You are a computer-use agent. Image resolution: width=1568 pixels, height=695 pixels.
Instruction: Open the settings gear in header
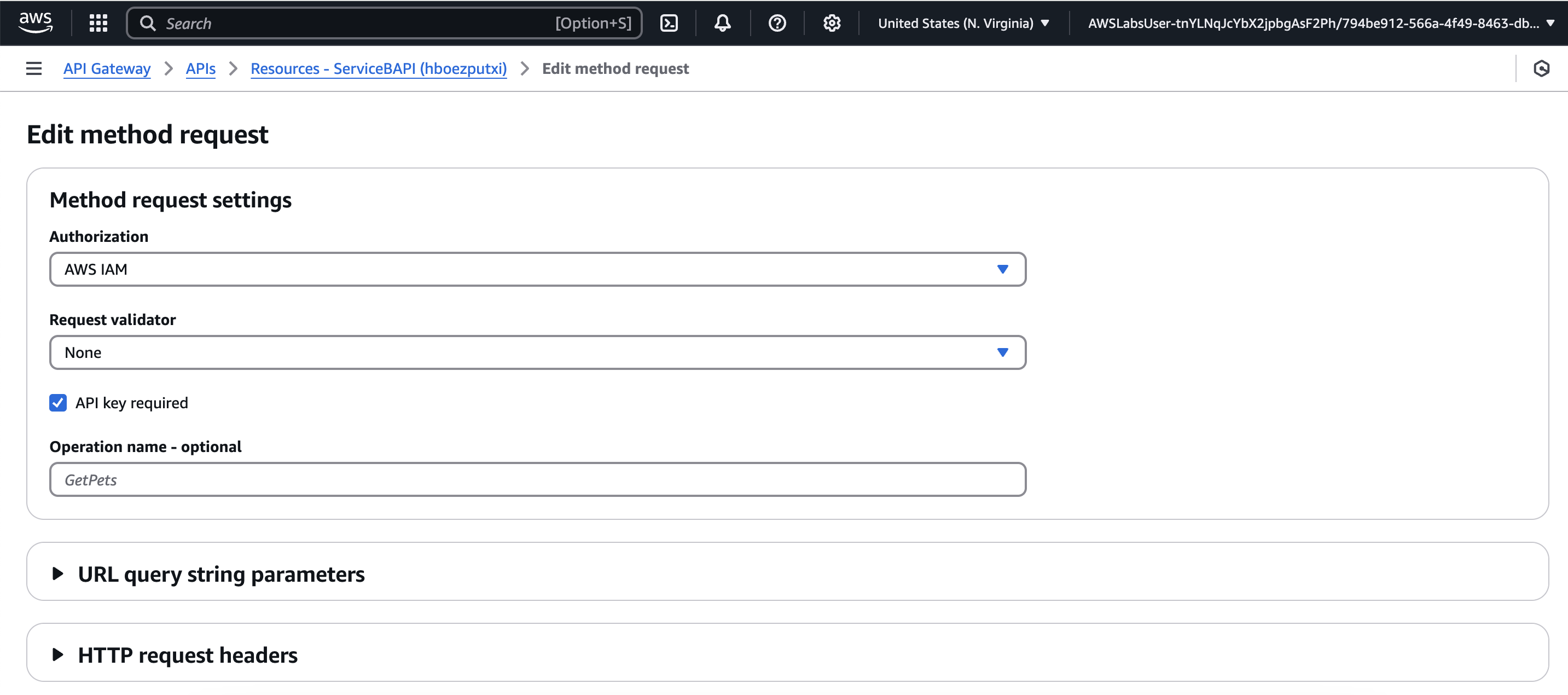click(832, 23)
